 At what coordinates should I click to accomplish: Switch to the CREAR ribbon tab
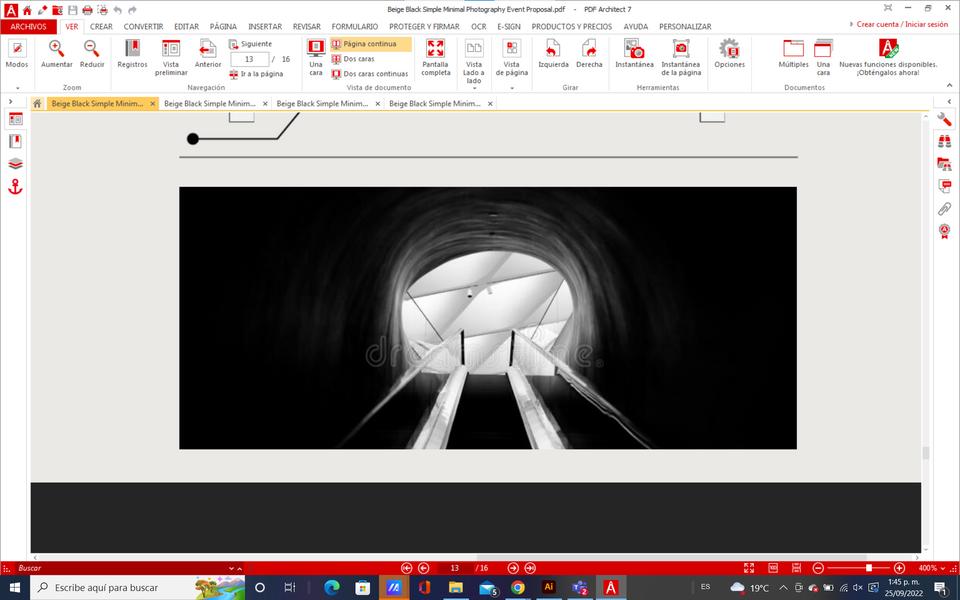click(x=101, y=26)
